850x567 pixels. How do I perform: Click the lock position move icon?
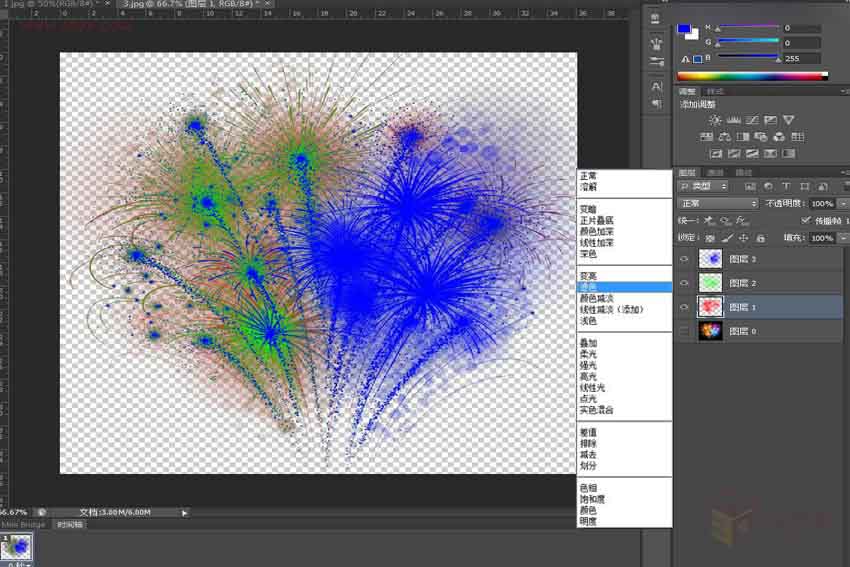coord(744,238)
